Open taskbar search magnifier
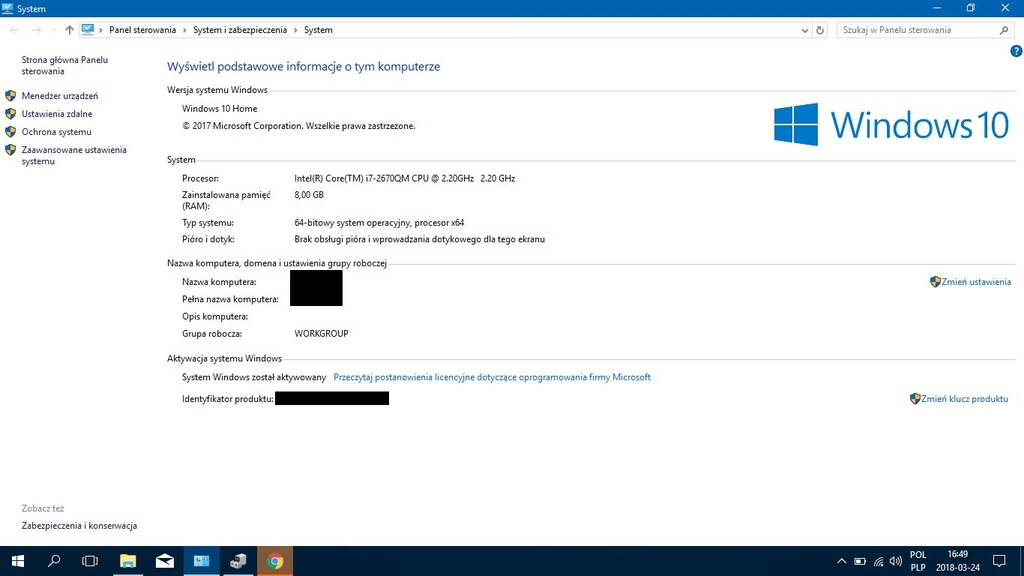 (x=54, y=561)
